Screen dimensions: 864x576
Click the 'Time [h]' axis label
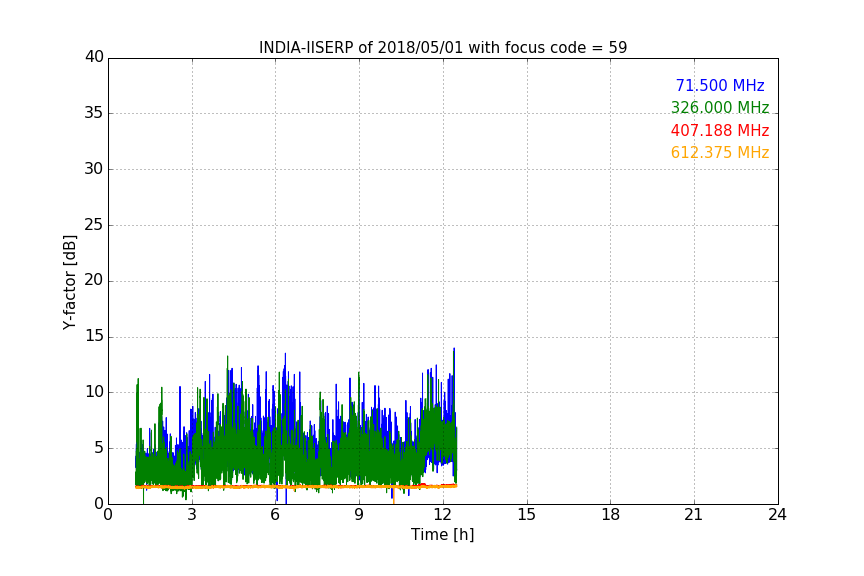(x=442, y=534)
